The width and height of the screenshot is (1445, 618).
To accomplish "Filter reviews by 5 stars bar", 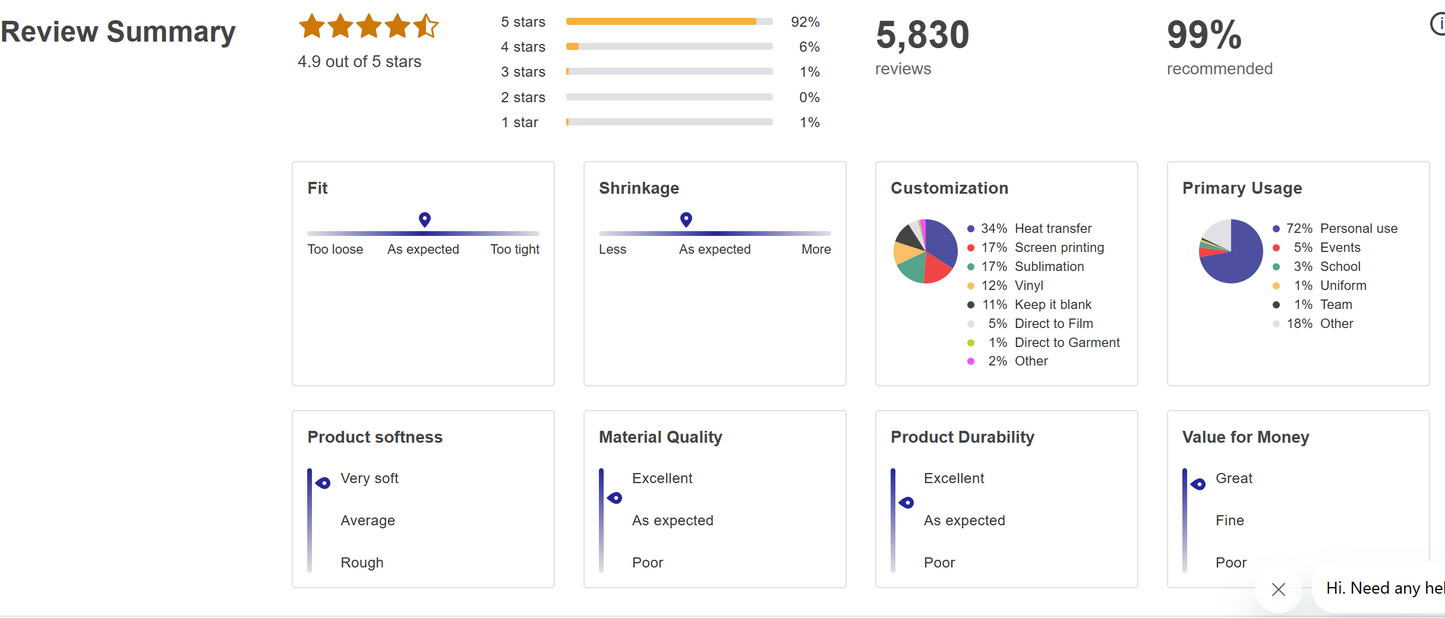I will coord(668,21).
